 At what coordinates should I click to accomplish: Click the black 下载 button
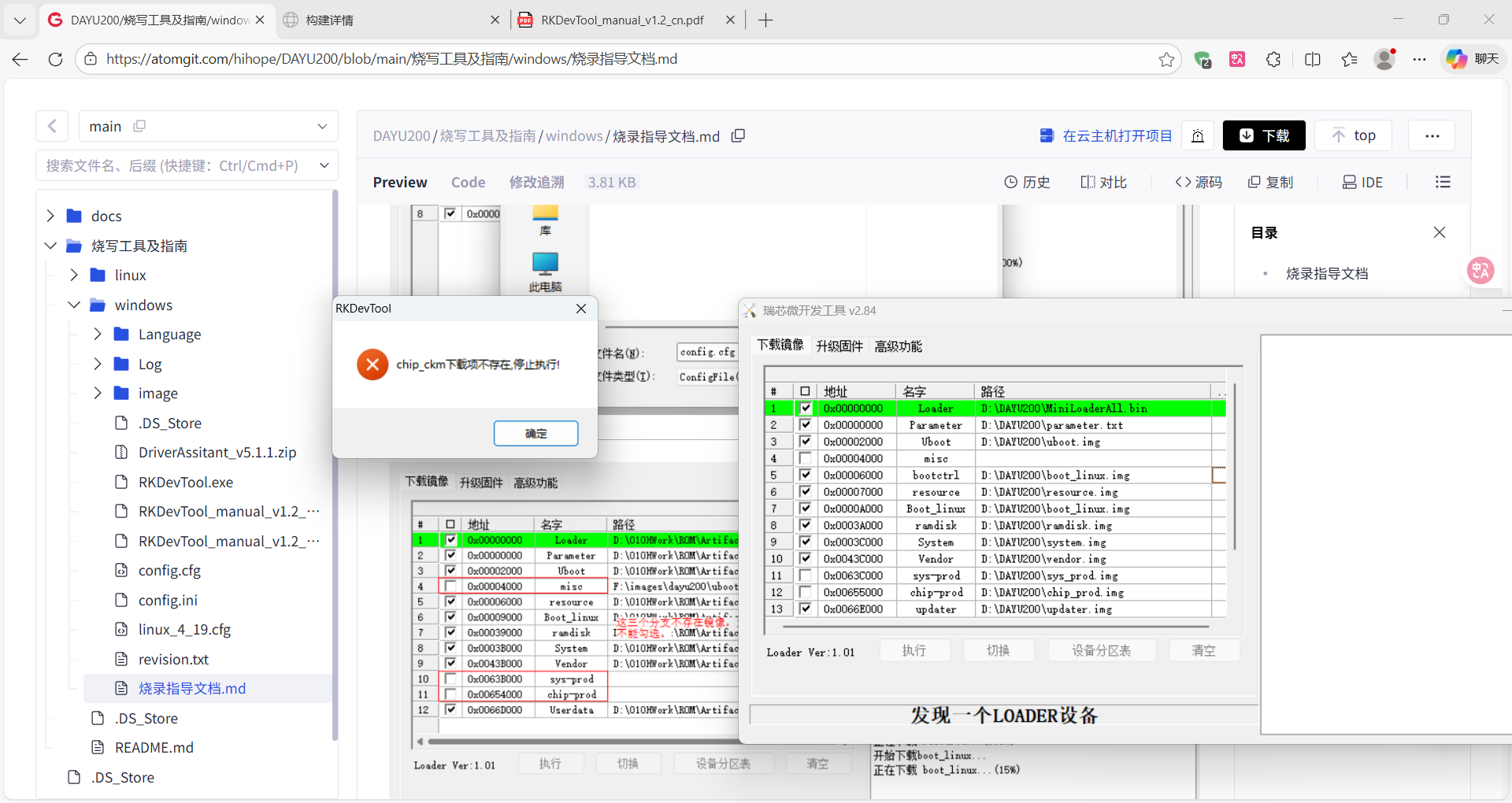(1264, 135)
